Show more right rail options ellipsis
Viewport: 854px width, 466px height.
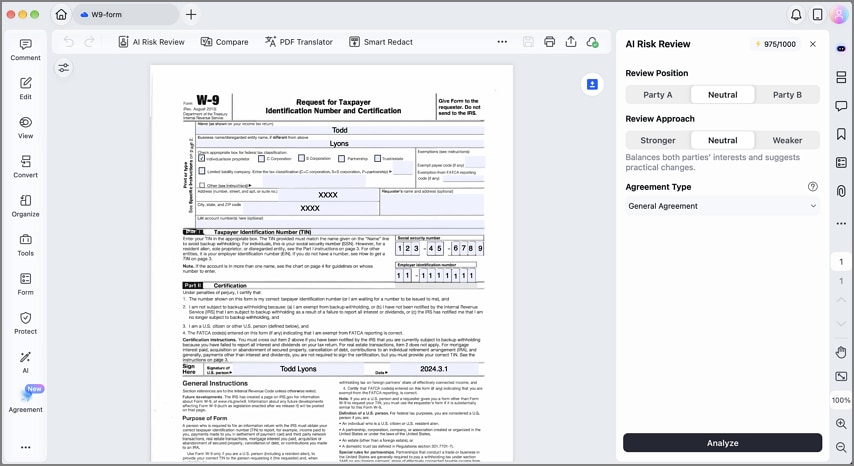coord(841,223)
